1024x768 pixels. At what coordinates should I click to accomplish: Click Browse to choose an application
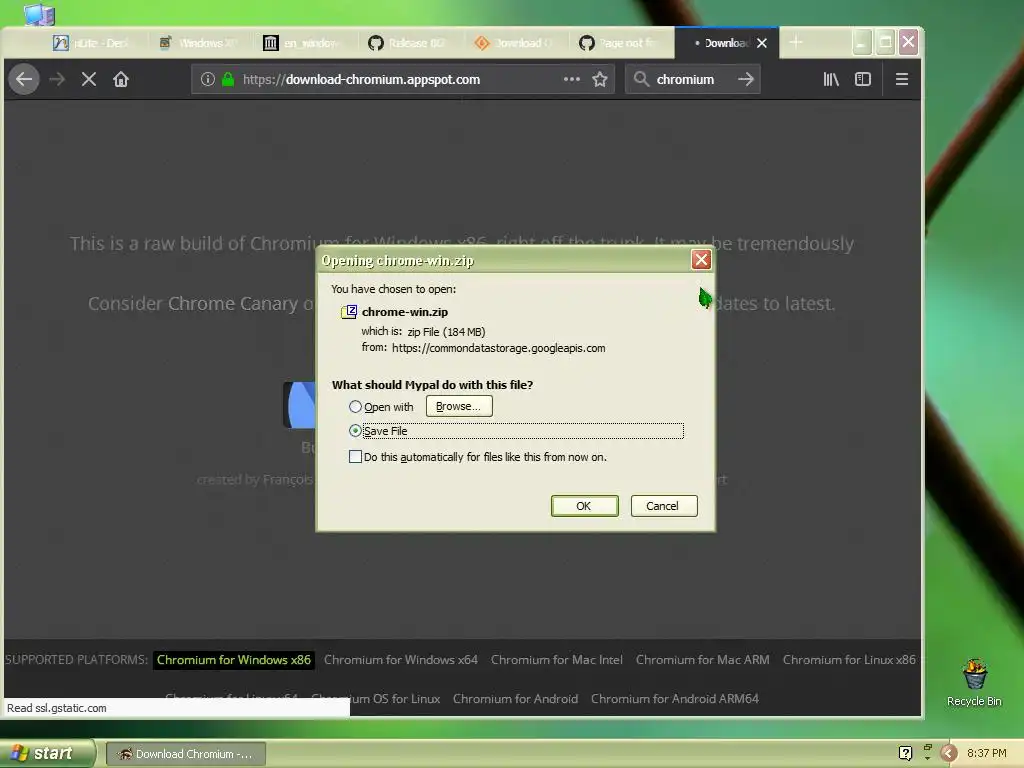click(x=459, y=406)
